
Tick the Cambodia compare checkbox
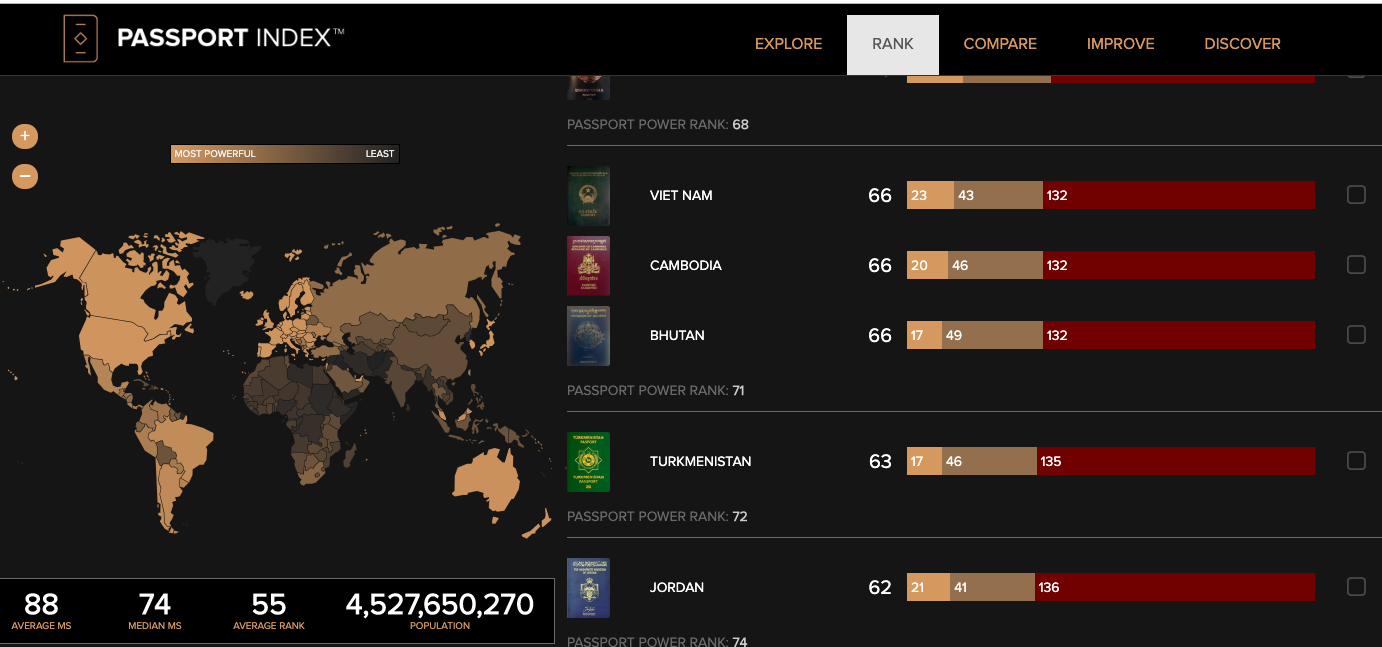coord(1356,265)
